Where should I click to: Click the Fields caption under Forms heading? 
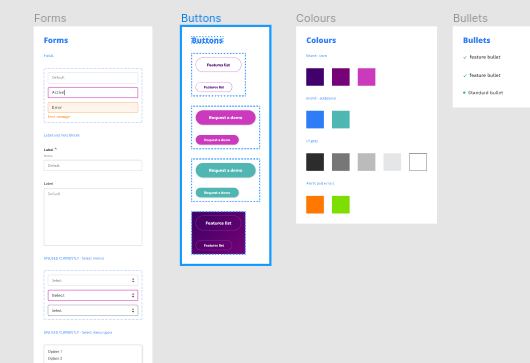click(49, 56)
